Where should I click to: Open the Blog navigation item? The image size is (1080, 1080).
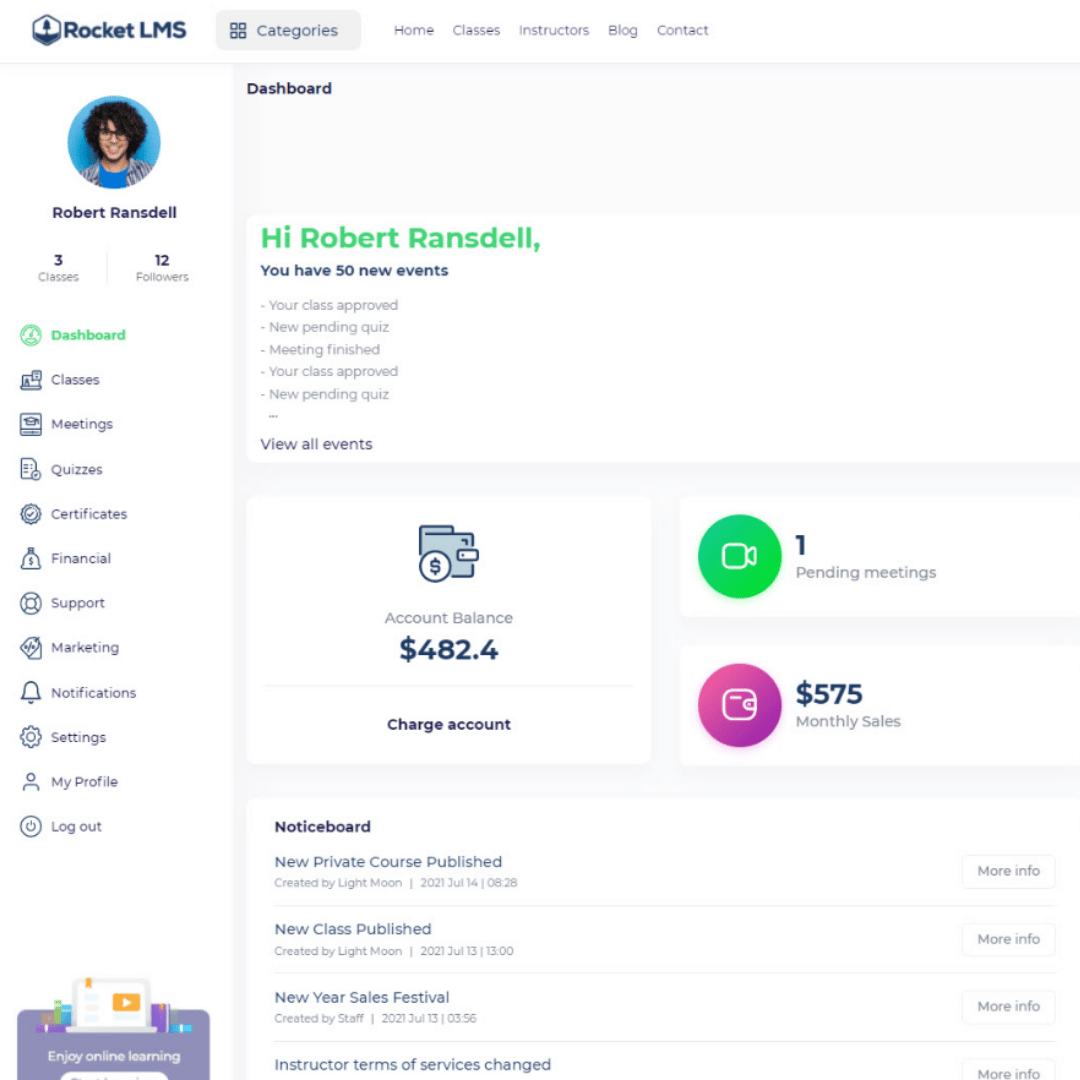(623, 30)
